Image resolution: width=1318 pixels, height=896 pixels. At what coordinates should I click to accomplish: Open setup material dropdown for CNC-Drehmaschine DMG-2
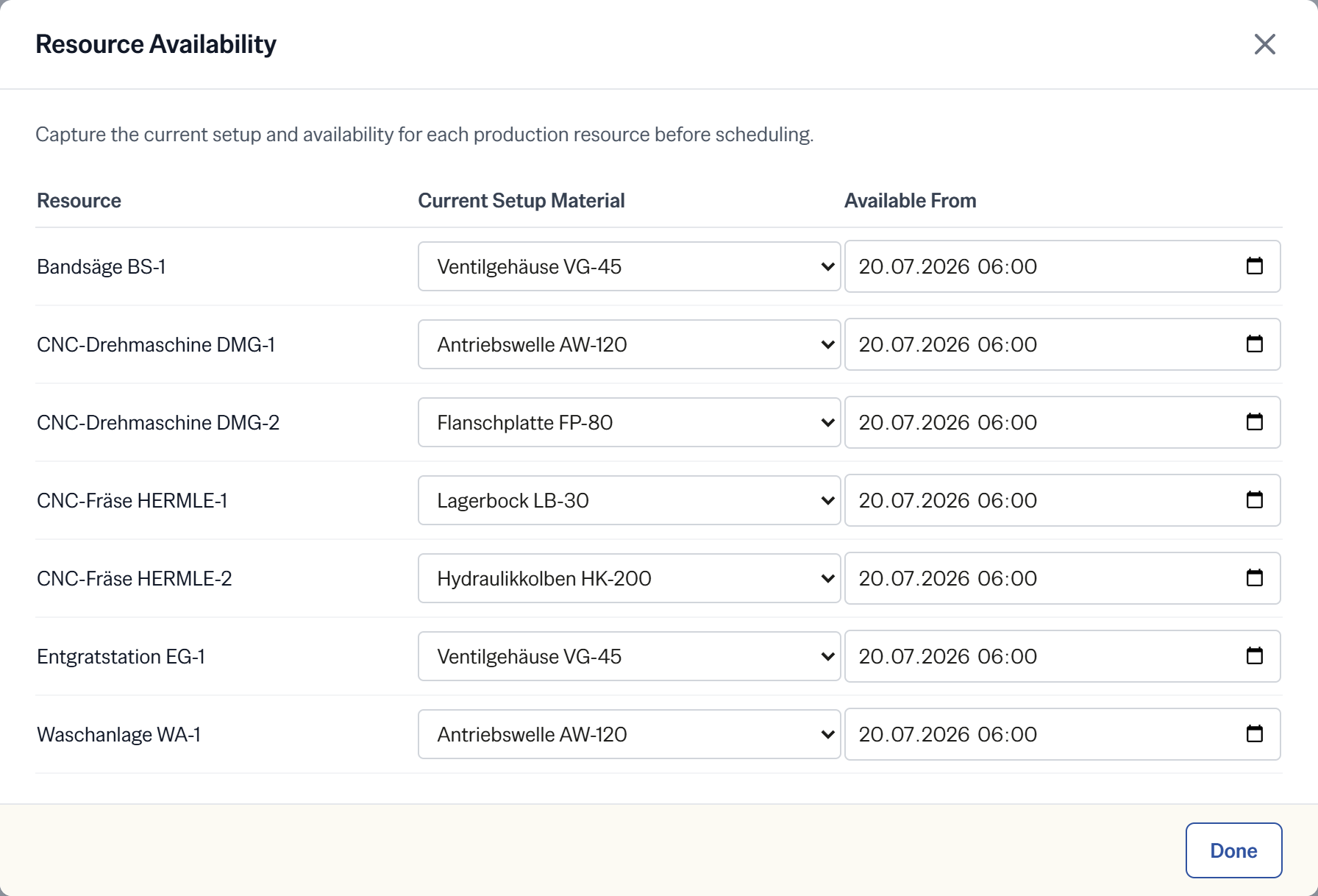pos(629,422)
